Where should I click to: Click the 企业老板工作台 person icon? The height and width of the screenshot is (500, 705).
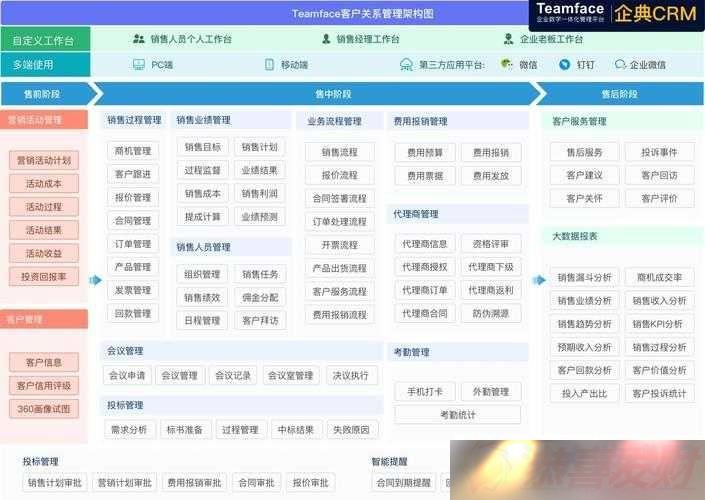(509, 39)
